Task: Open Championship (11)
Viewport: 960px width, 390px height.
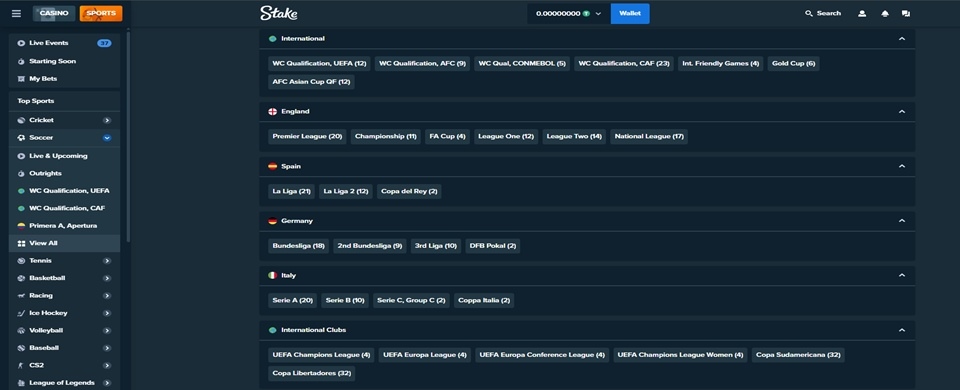Action: click(x=386, y=137)
